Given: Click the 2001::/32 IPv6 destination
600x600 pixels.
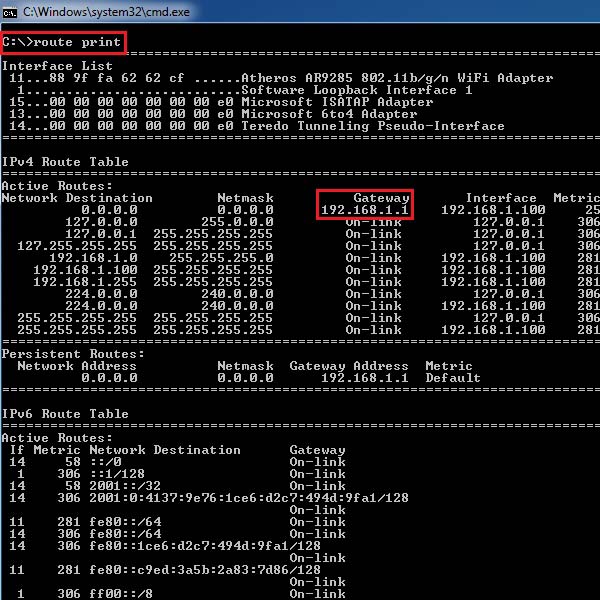Looking at the screenshot, I should click(125, 486).
